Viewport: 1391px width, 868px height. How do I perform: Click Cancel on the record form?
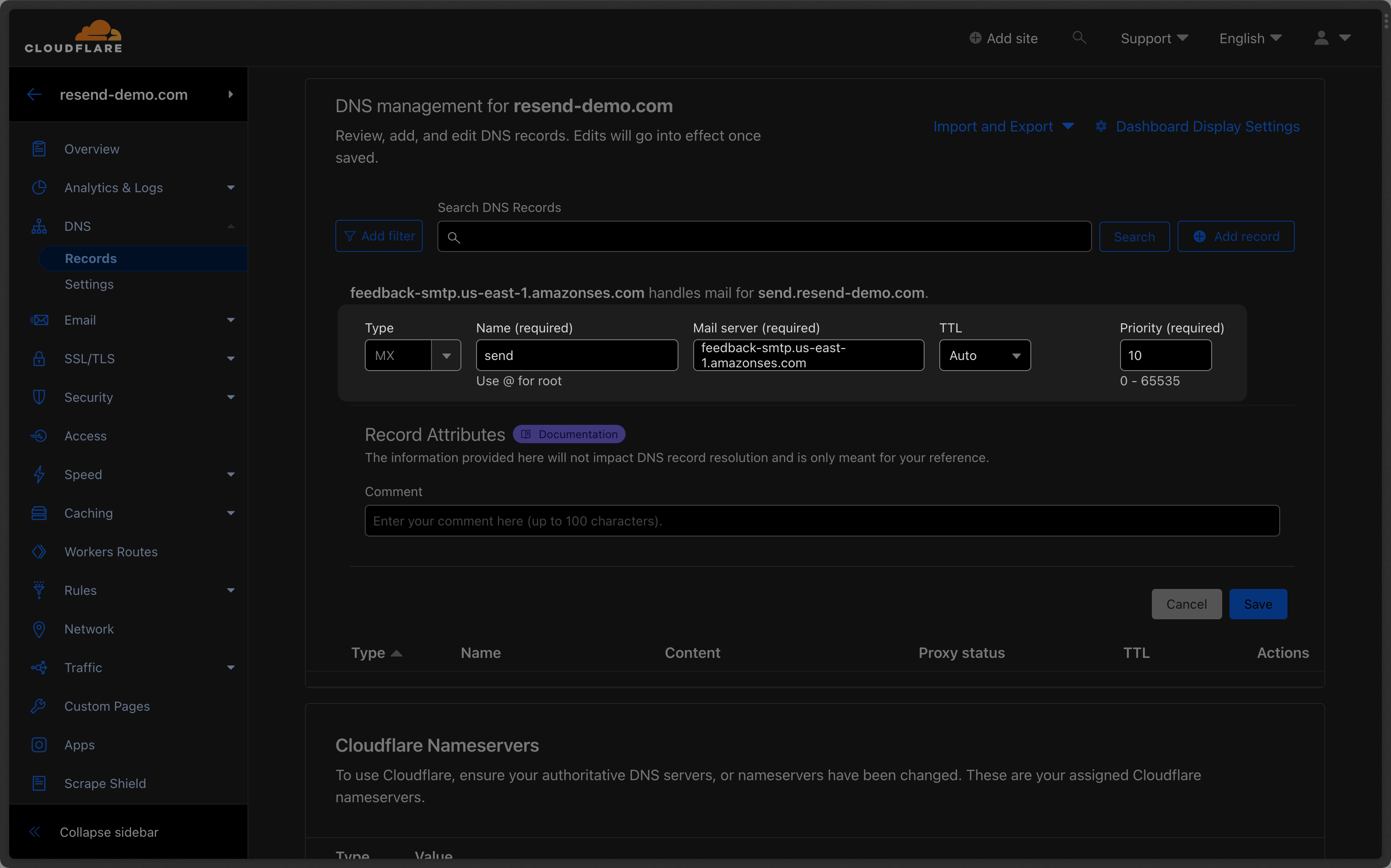tap(1187, 604)
